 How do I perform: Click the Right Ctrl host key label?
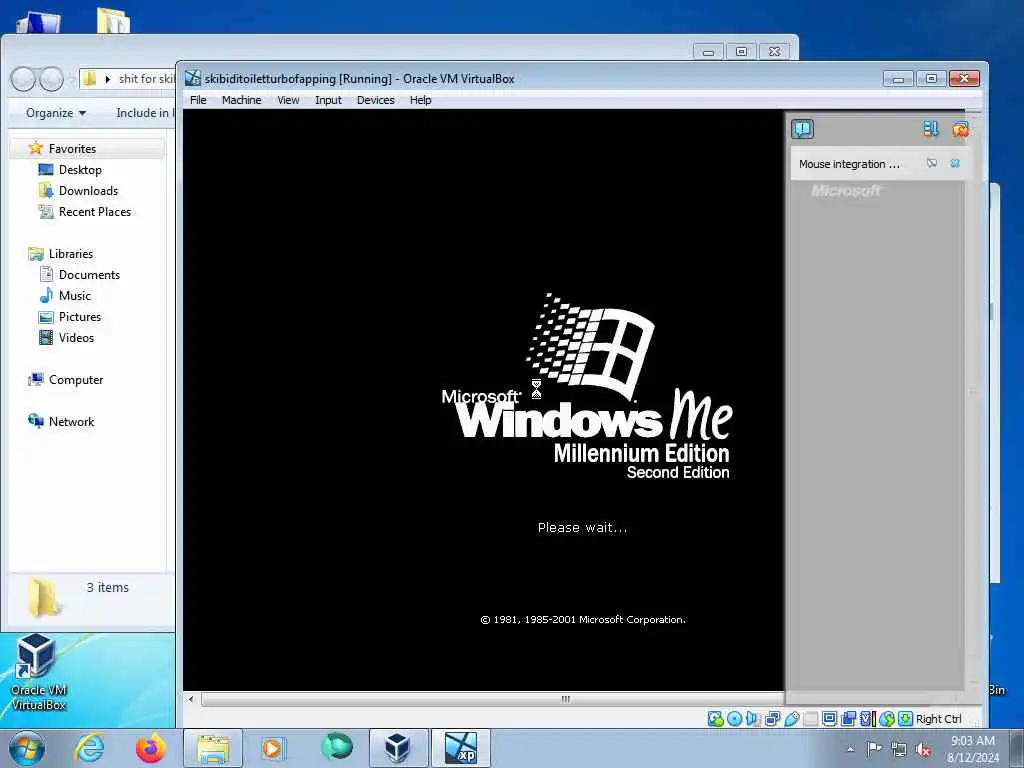pyautogui.click(x=938, y=719)
